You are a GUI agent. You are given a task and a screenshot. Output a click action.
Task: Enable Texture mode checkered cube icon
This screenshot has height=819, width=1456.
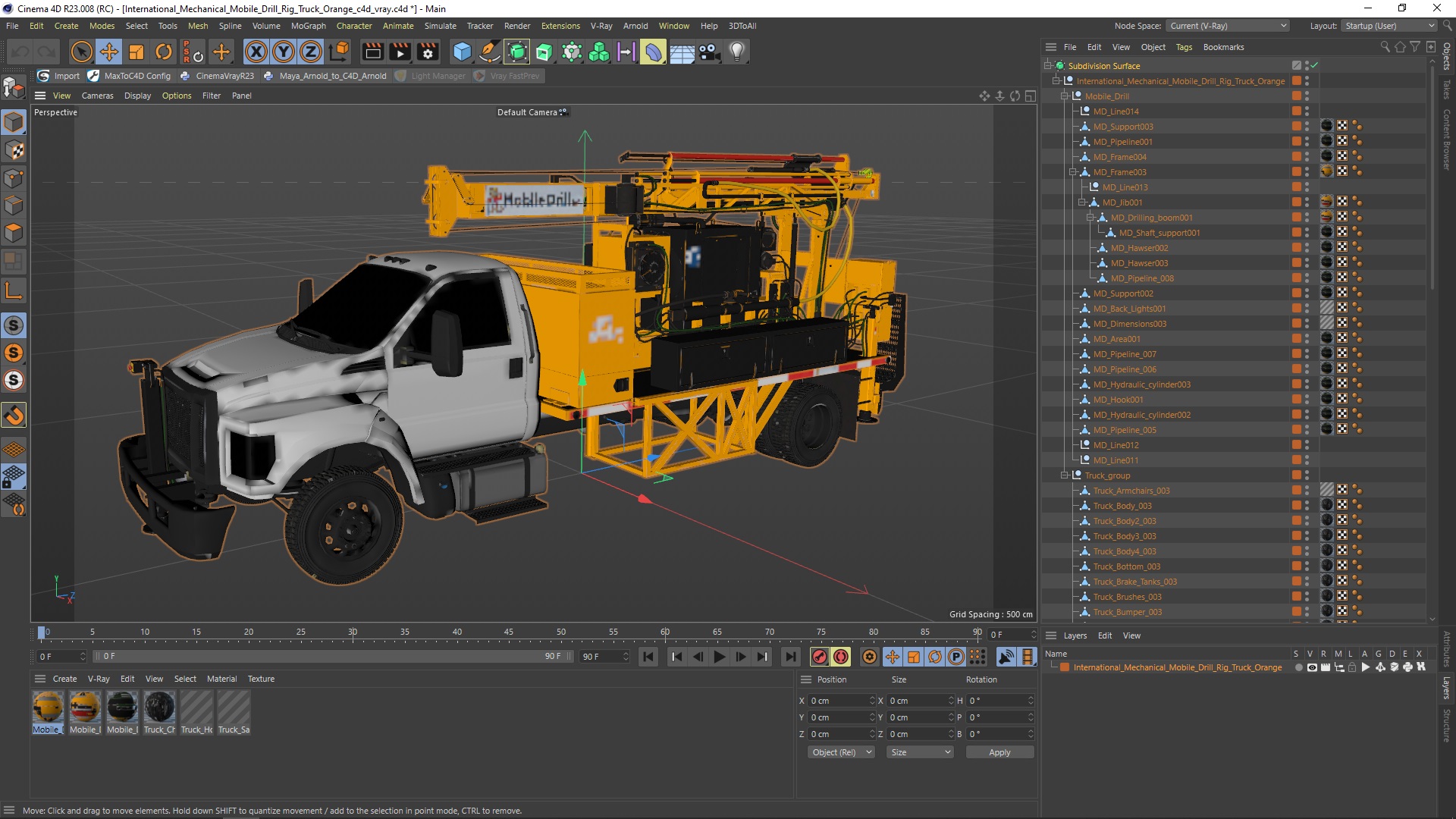coord(14,150)
